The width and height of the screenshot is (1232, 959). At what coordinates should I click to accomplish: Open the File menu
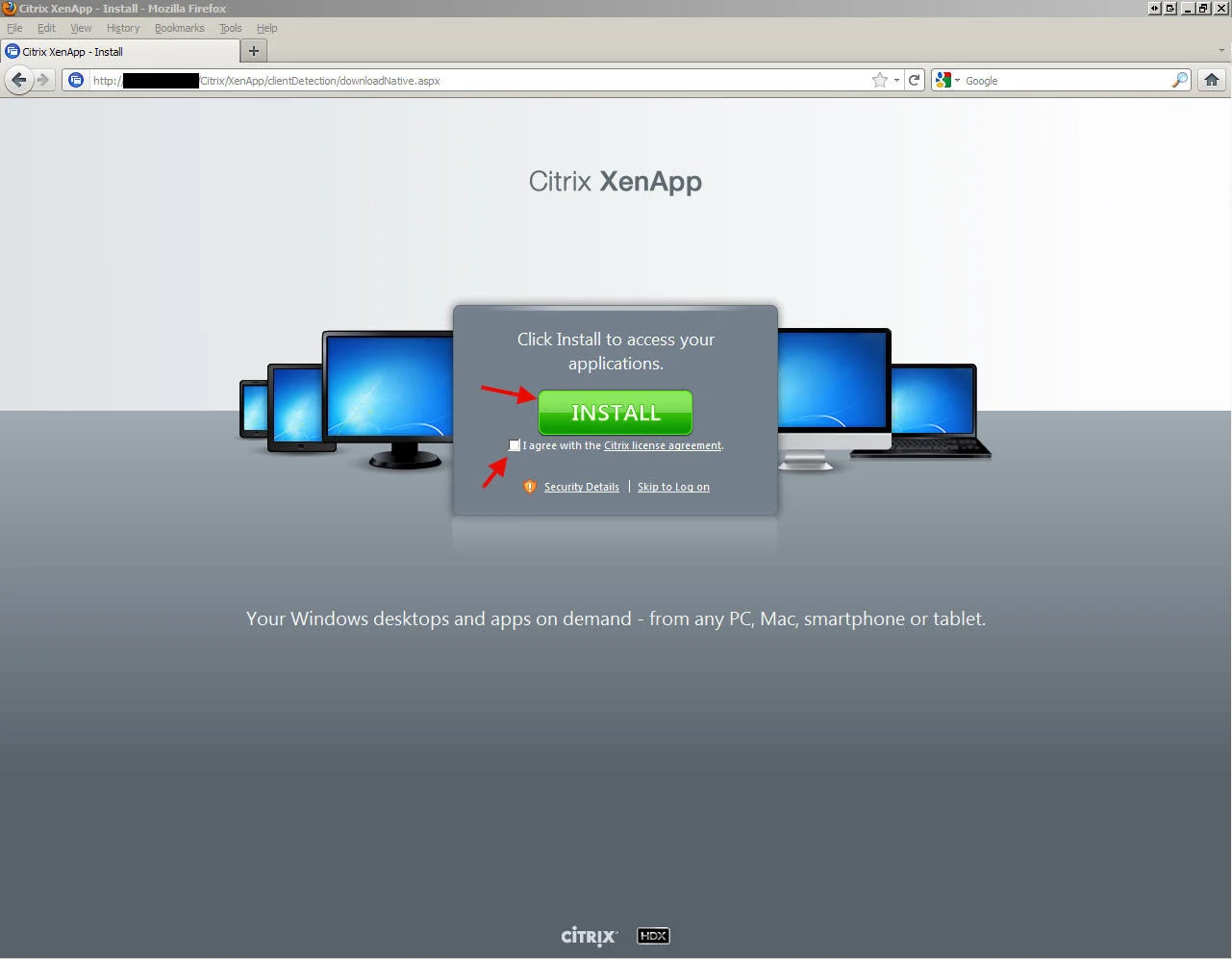14,28
